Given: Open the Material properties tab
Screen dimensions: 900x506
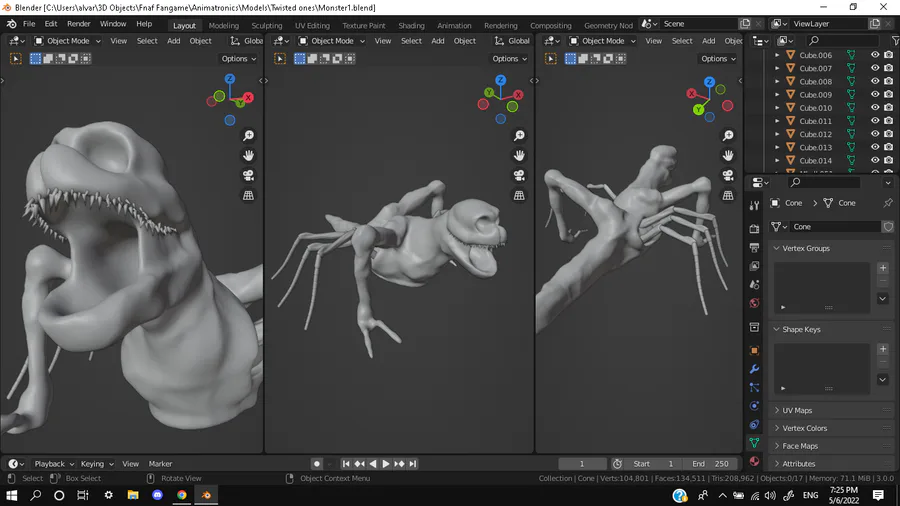Looking at the screenshot, I should click(x=754, y=461).
